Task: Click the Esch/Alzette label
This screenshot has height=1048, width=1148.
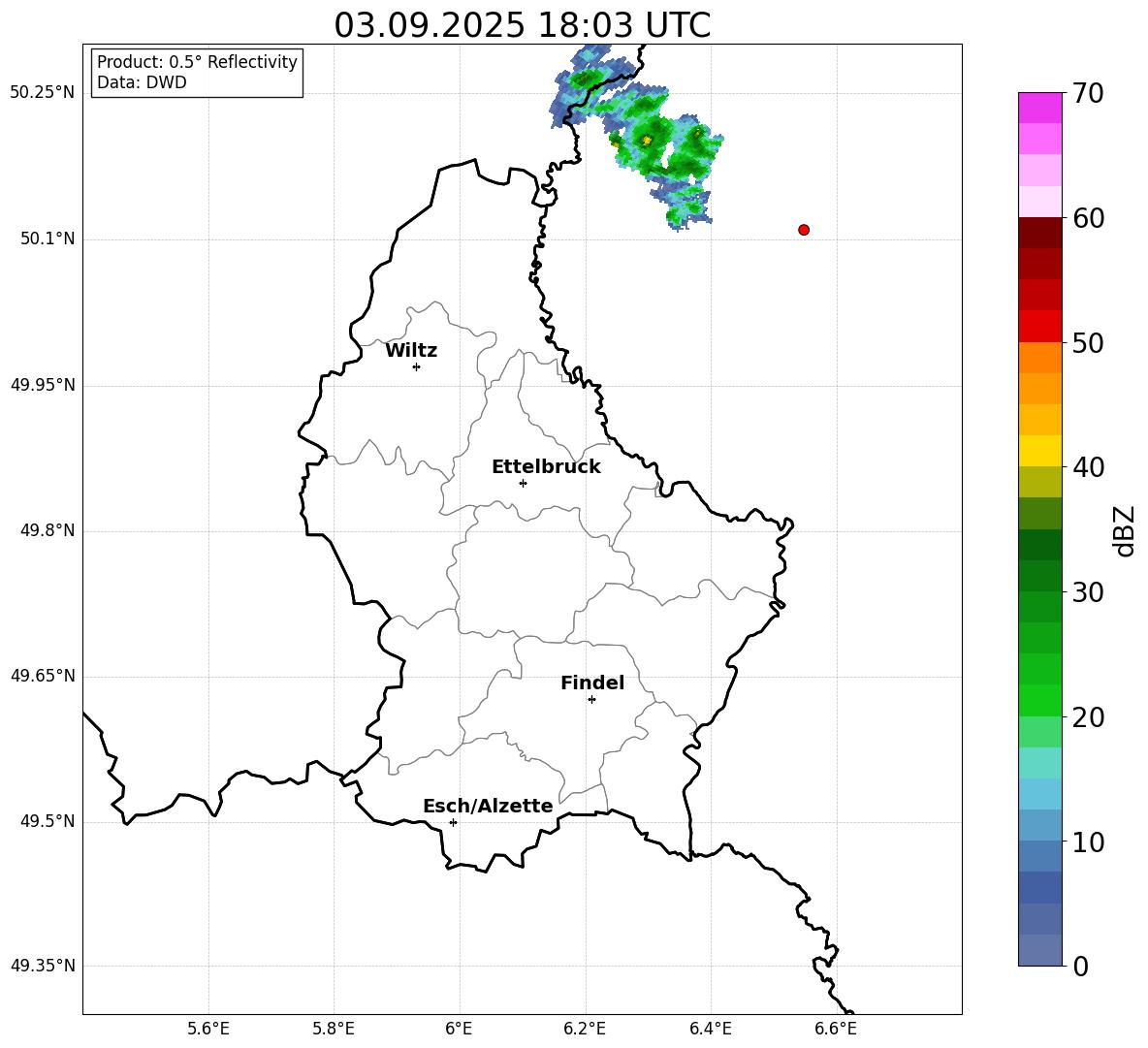Action: tap(488, 806)
